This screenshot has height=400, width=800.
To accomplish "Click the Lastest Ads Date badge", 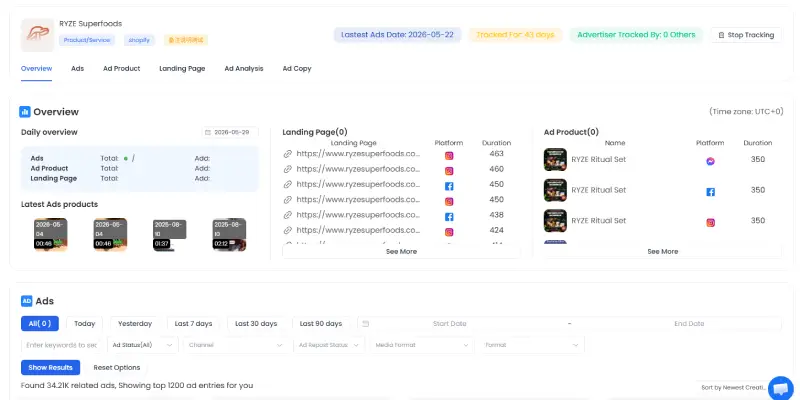I will 397,35.
